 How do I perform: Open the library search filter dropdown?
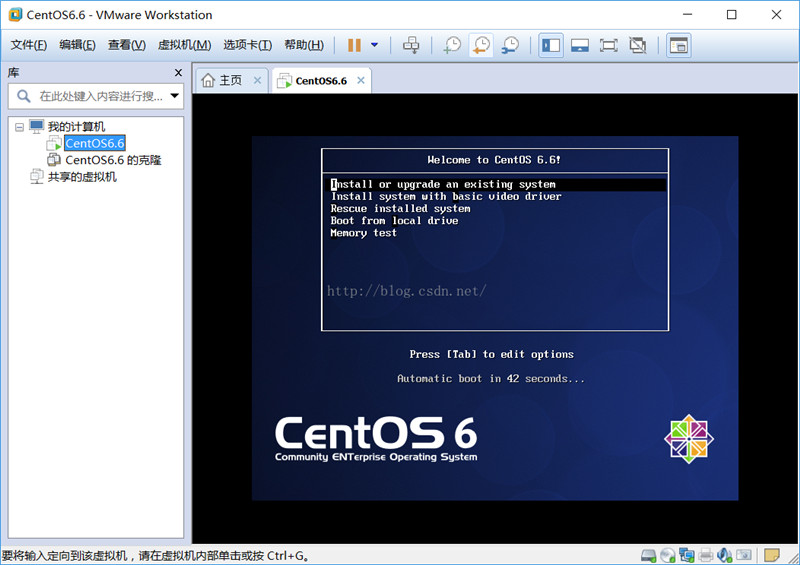click(x=174, y=96)
